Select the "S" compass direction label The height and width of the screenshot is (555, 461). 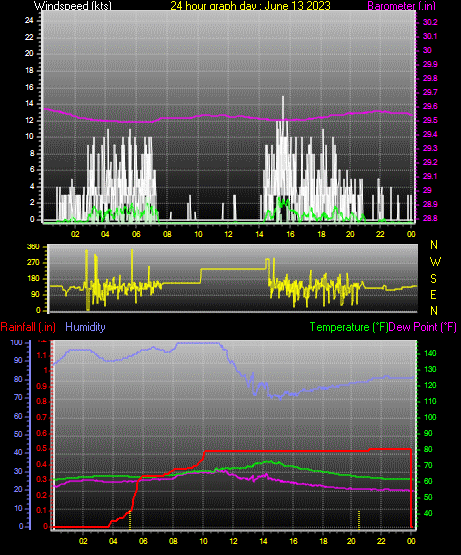pos(433,279)
